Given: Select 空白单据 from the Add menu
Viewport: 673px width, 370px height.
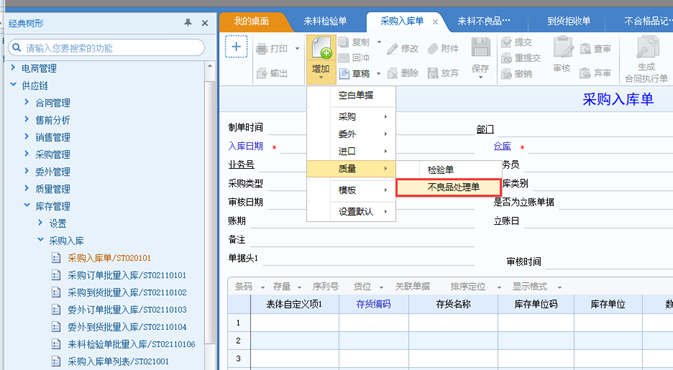Looking at the screenshot, I should pos(355,96).
